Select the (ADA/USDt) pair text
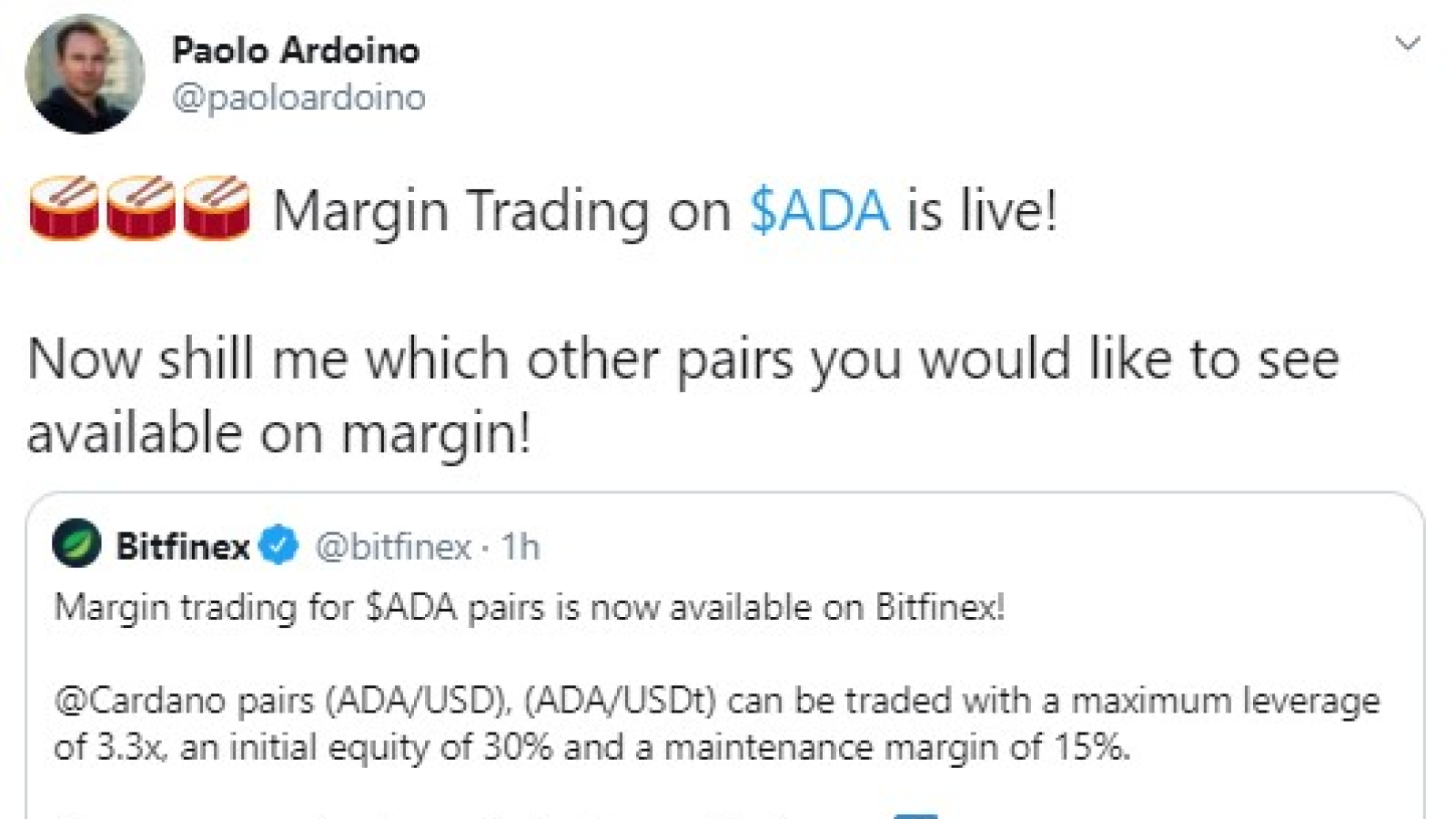The width and height of the screenshot is (1456, 819). coord(621,701)
